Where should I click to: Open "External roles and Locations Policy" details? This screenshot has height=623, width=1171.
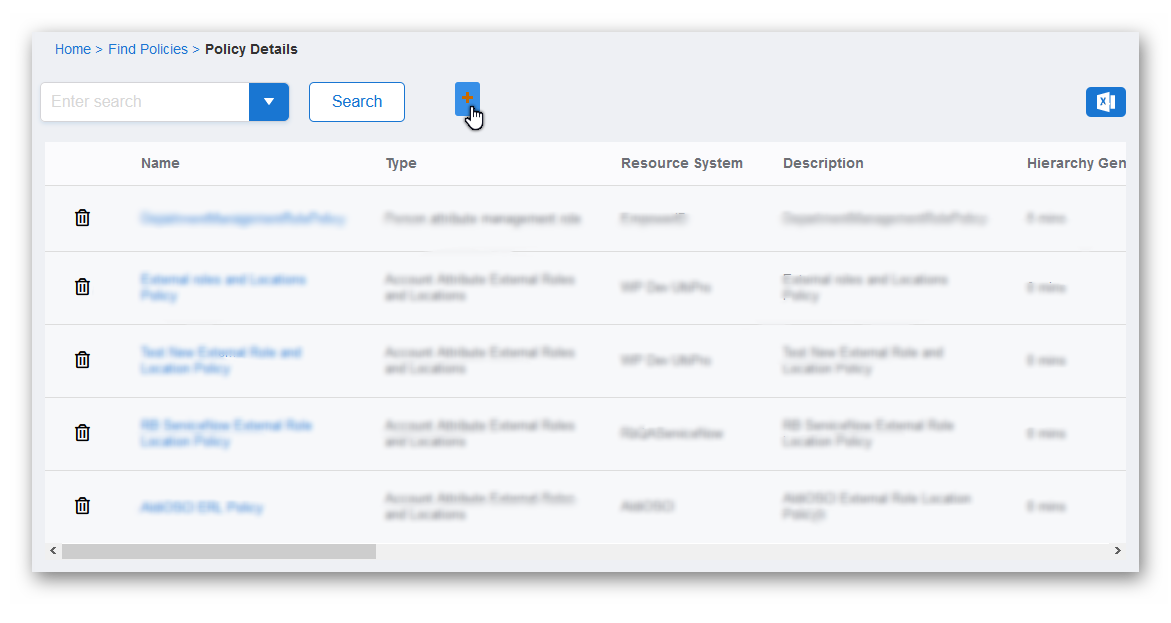click(222, 287)
